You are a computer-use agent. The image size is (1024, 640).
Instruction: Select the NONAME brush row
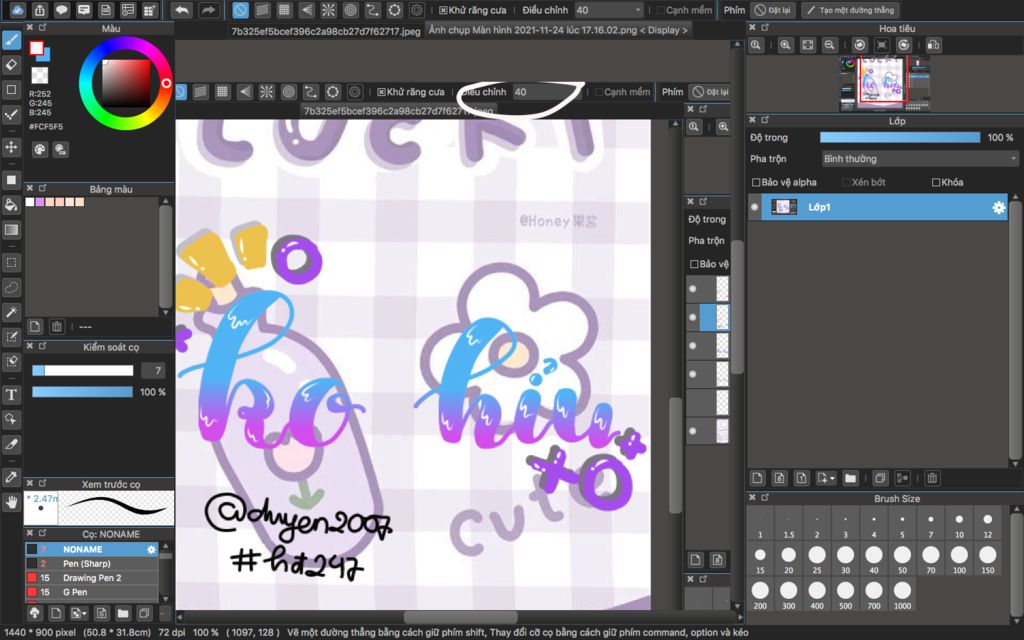pos(91,549)
